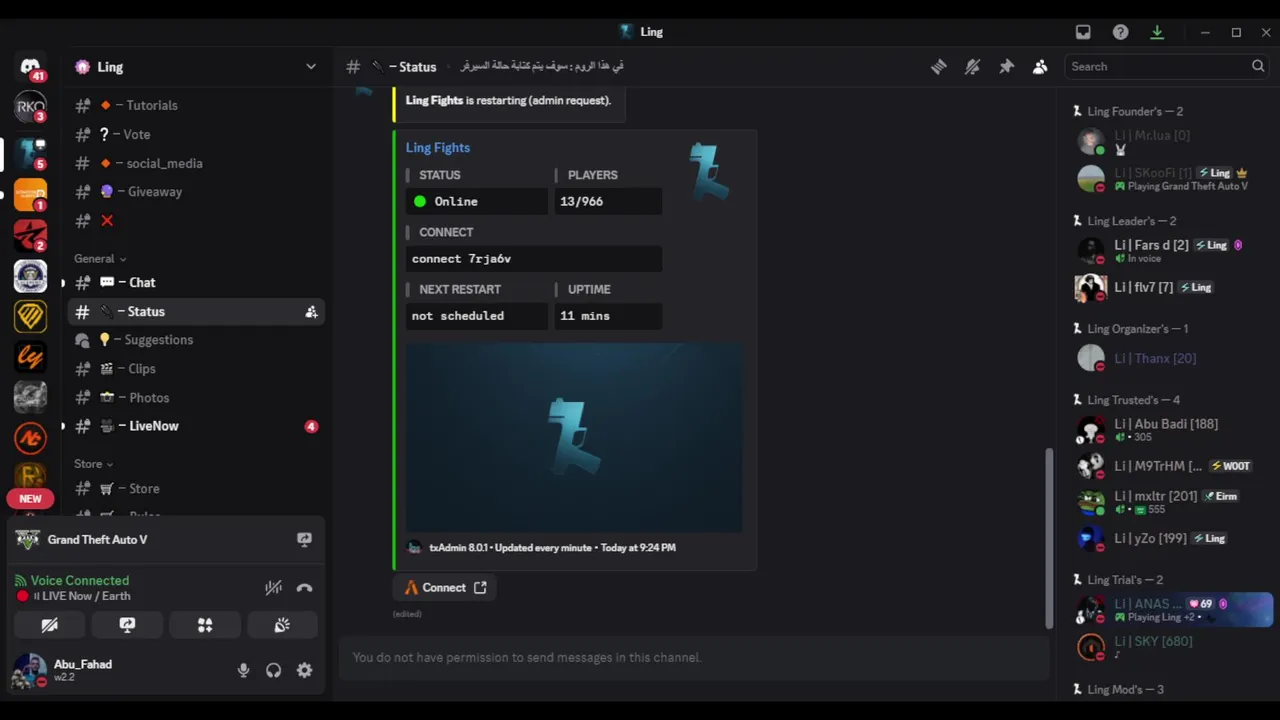The width and height of the screenshot is (1280, 720).
Task: Open pinned messages pin icon
Action: 1006,66
